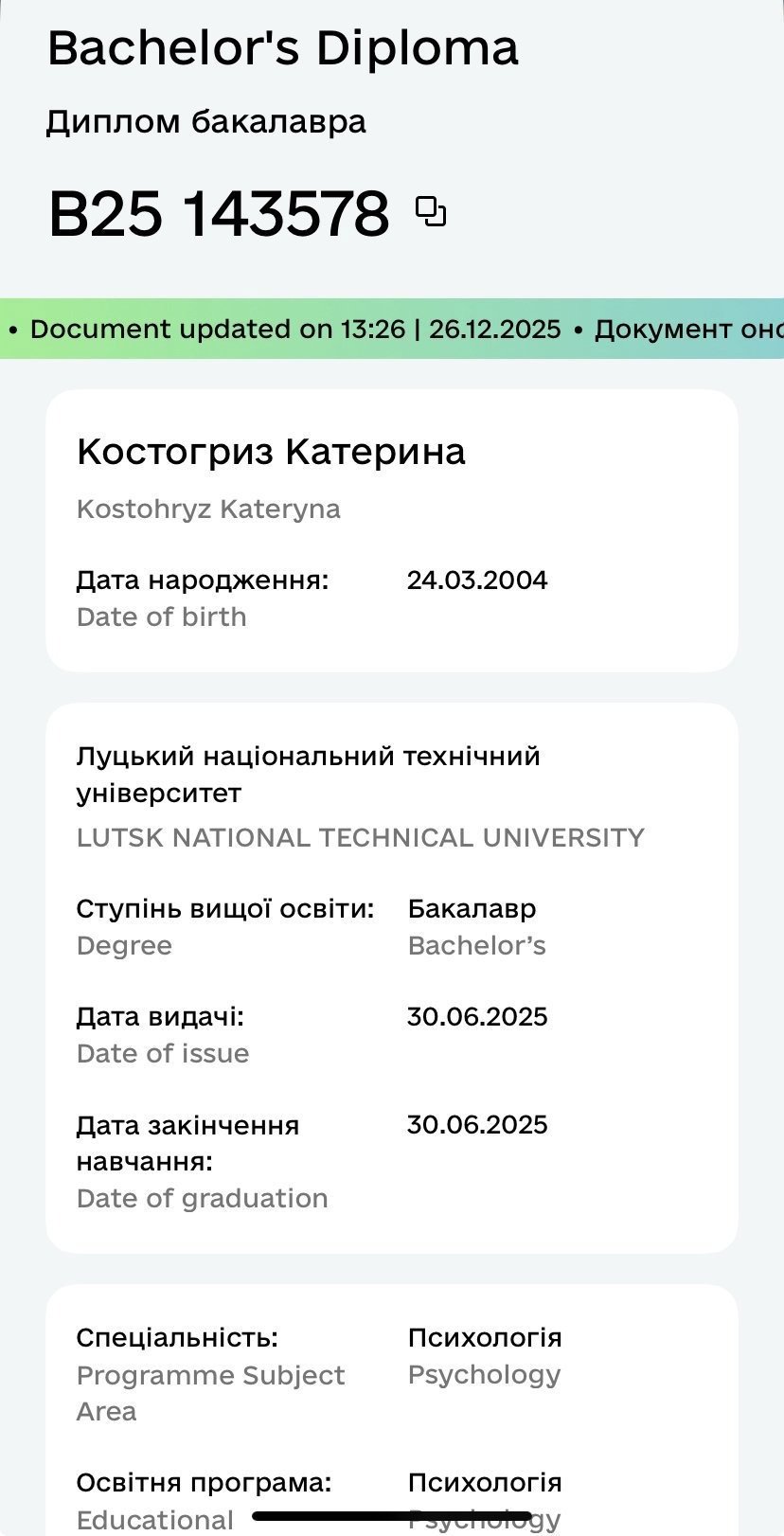Tap the name Костогриз Катерина
Viewport: 784px width, 1536px height.
click(x=271, y=452)
